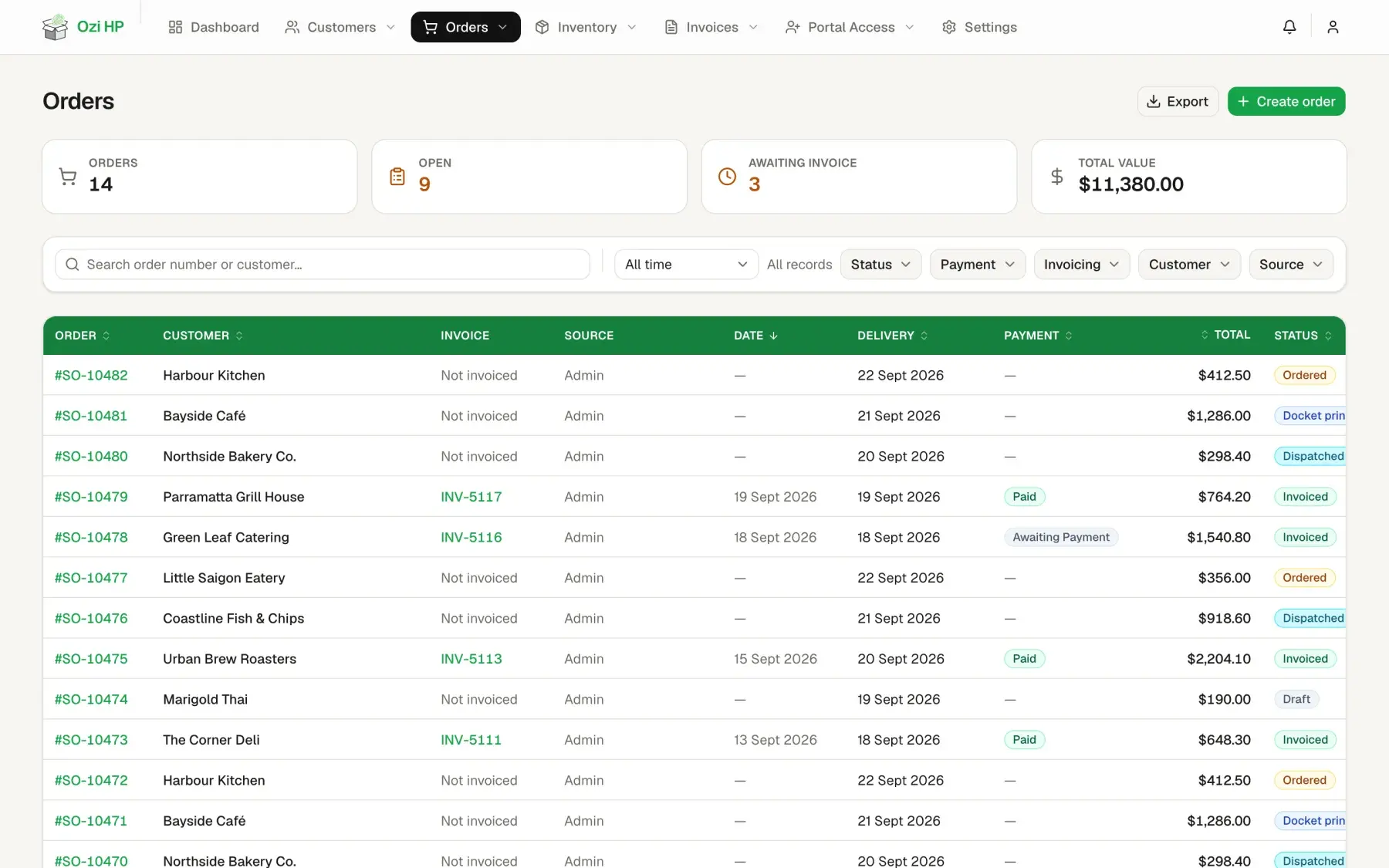Click the Dashboard grid icon

pos(175,27)
